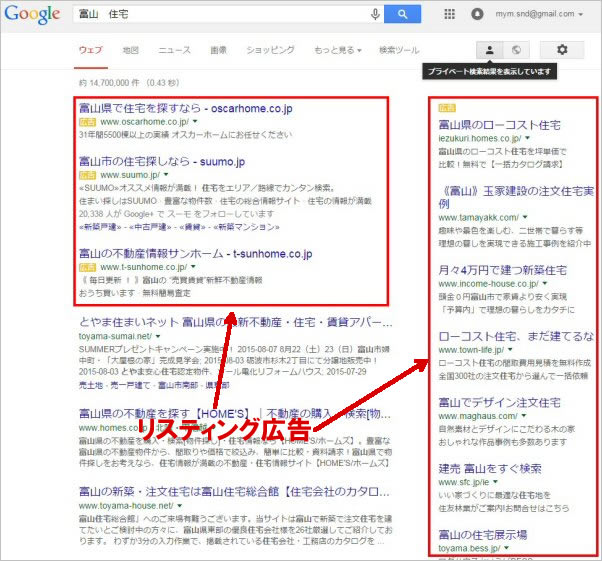
Task: Open sidebar ad ローコスト住宅、まだ建てるな
Action: (x=516, y=336)
